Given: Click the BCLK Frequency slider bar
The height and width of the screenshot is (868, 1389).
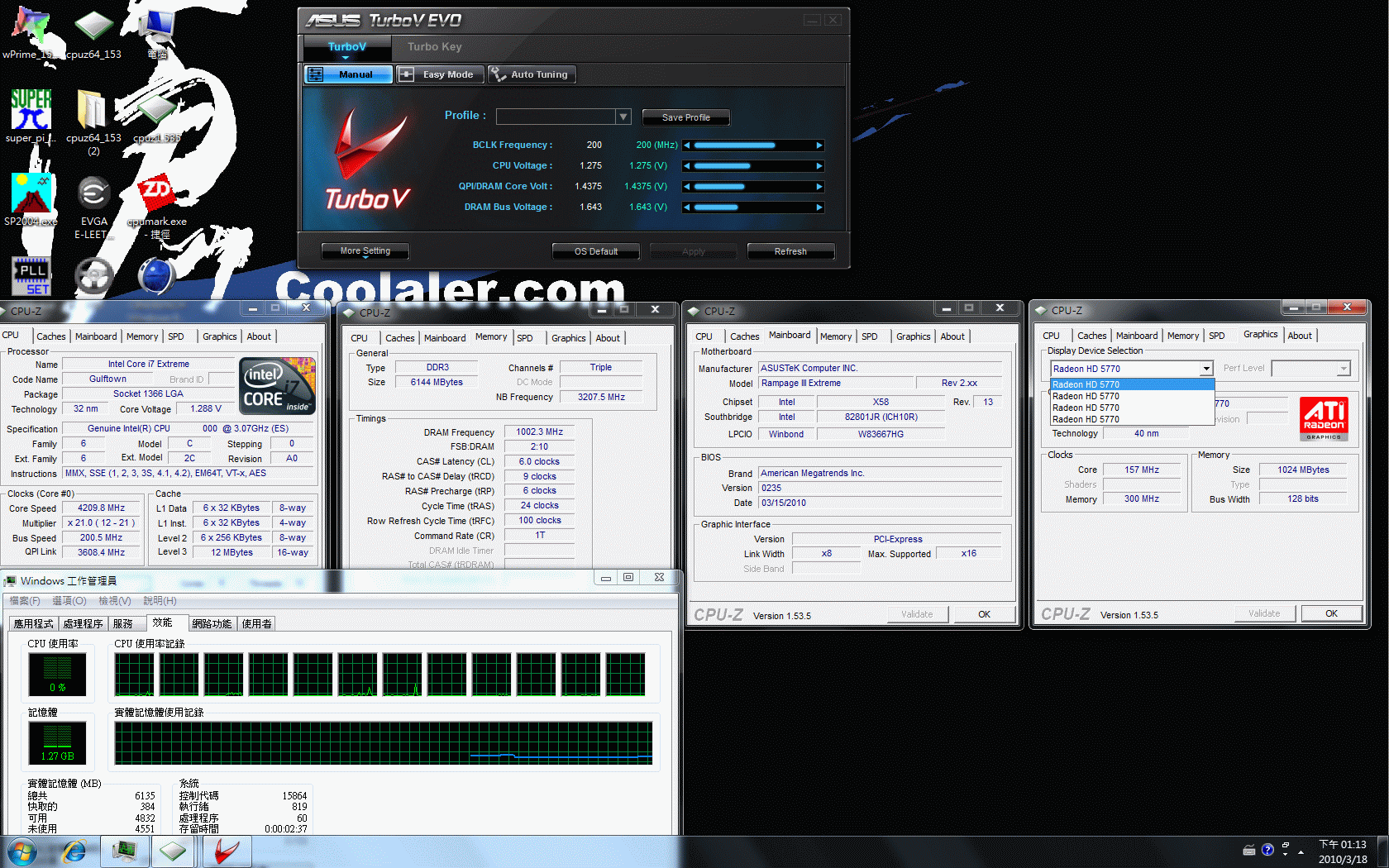Looking at the screenshot, I should point(752,145).
